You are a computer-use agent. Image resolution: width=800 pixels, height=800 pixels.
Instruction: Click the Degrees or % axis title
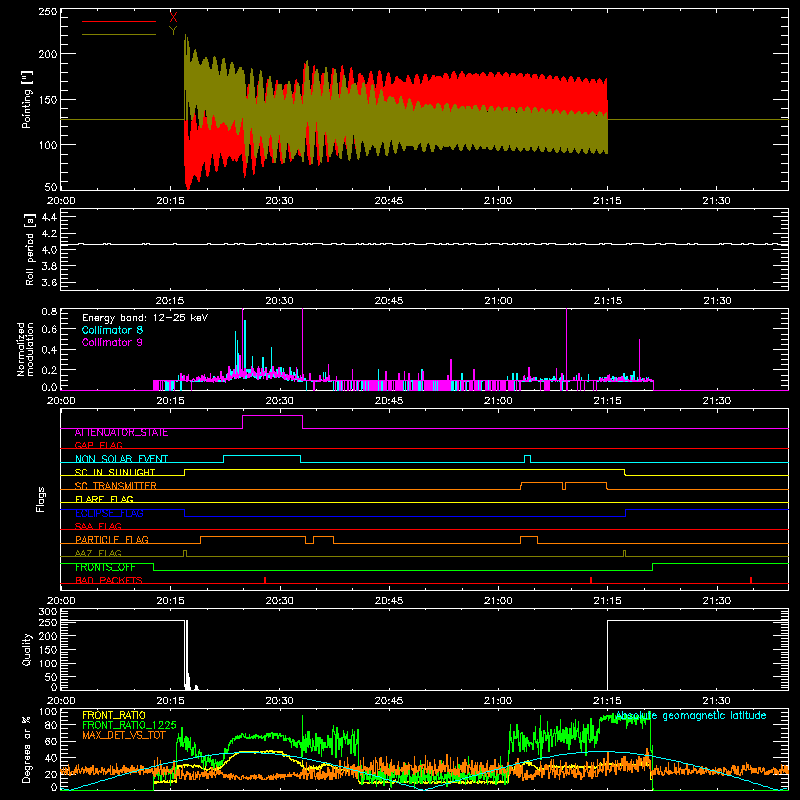tap(26, 749)
